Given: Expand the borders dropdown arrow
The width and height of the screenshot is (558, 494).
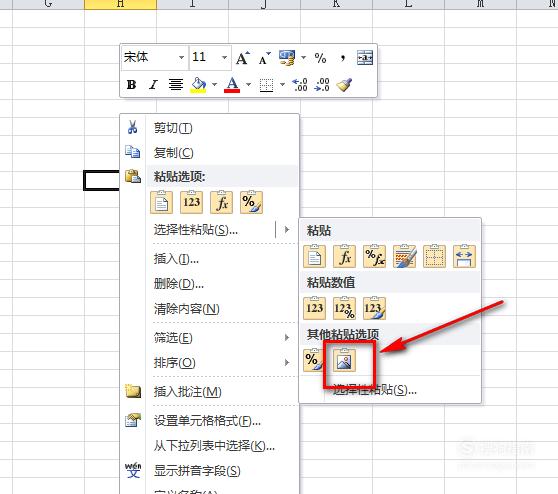Looking at the screenshot, I should tap(283, 85).
